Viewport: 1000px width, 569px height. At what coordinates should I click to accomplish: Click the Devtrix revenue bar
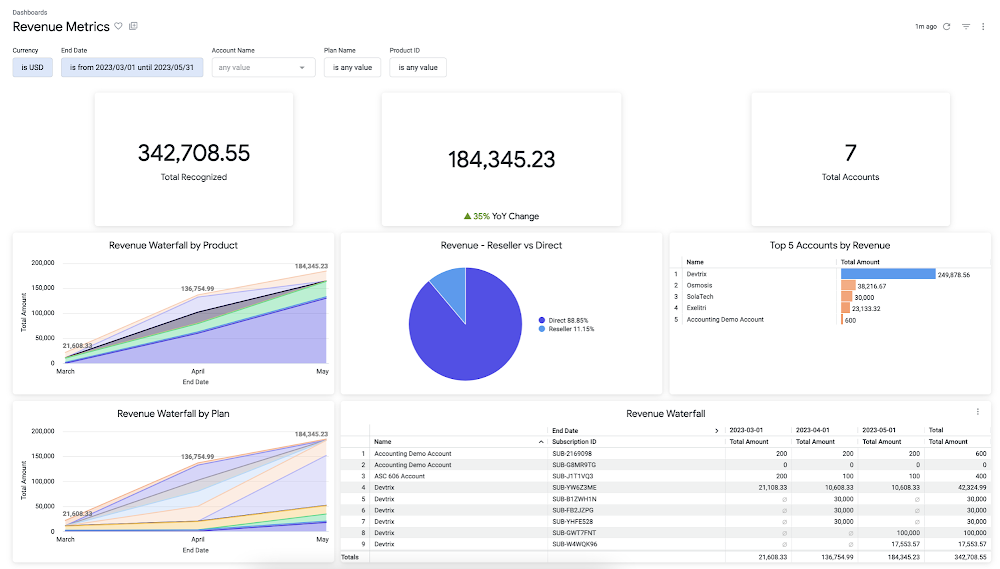click(x=888, y=274)
